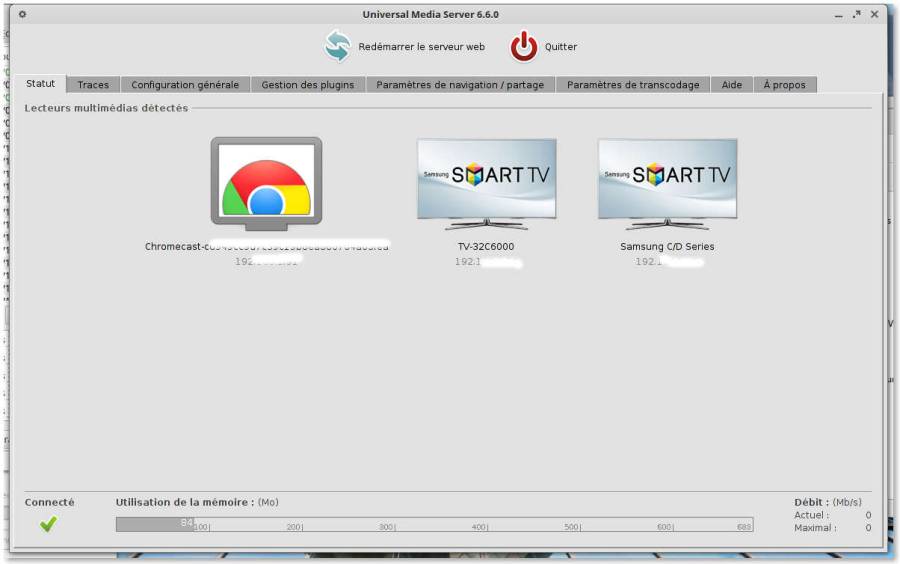Click the red power Quitter icon

tap(524, 46)
